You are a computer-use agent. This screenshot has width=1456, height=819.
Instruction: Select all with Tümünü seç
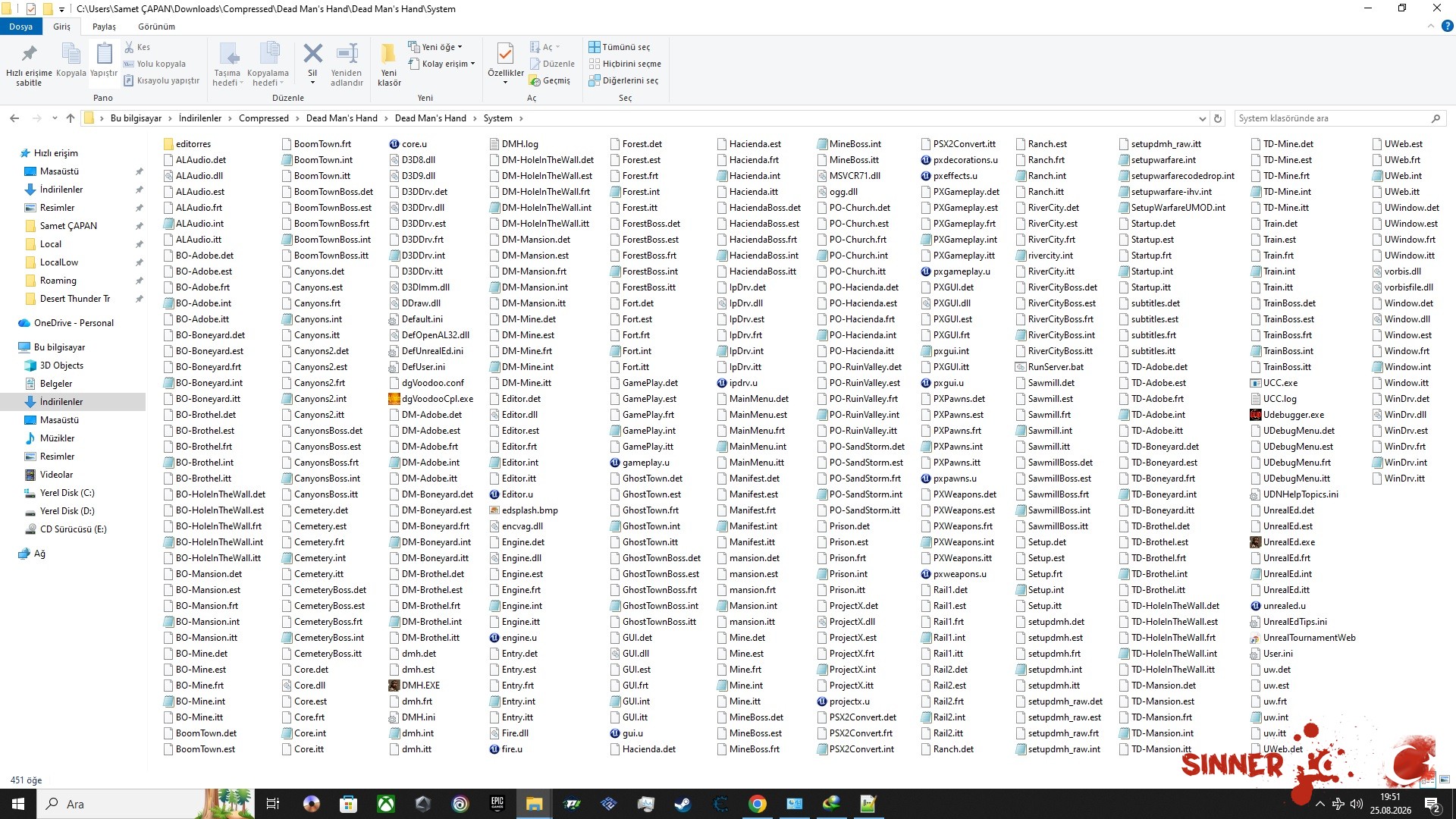(620, 47)
